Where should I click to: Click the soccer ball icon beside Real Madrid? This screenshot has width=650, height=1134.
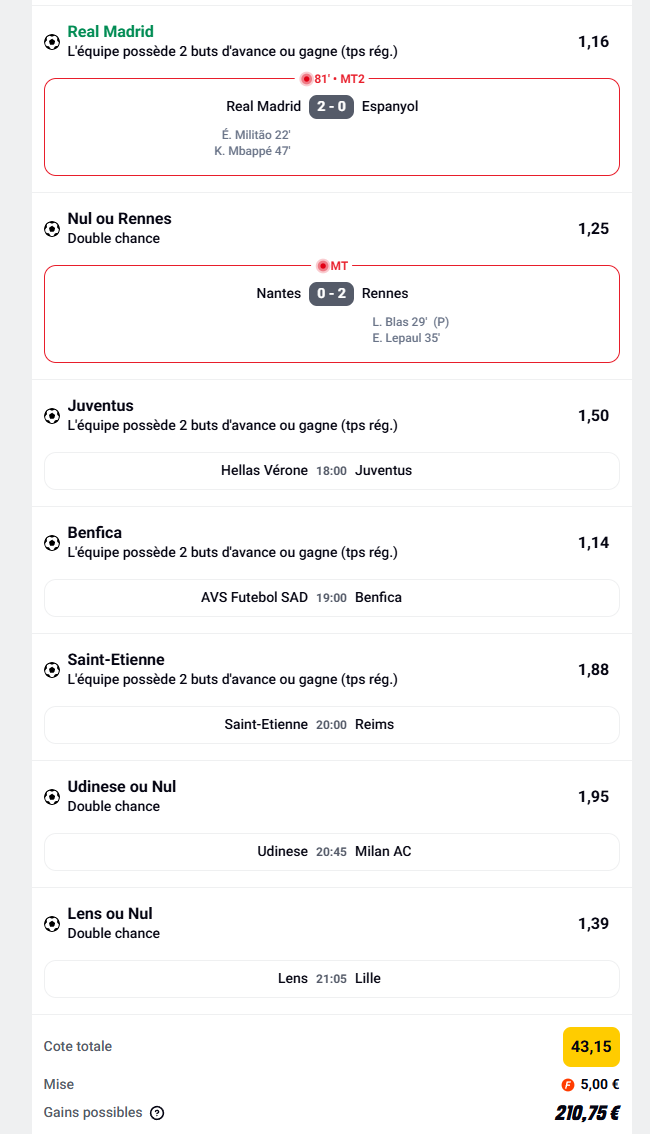(52, 42)
